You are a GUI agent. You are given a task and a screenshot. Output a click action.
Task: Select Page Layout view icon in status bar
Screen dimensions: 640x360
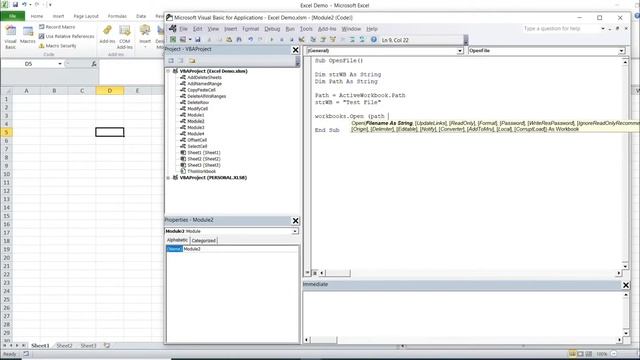[x=580, y=353]
